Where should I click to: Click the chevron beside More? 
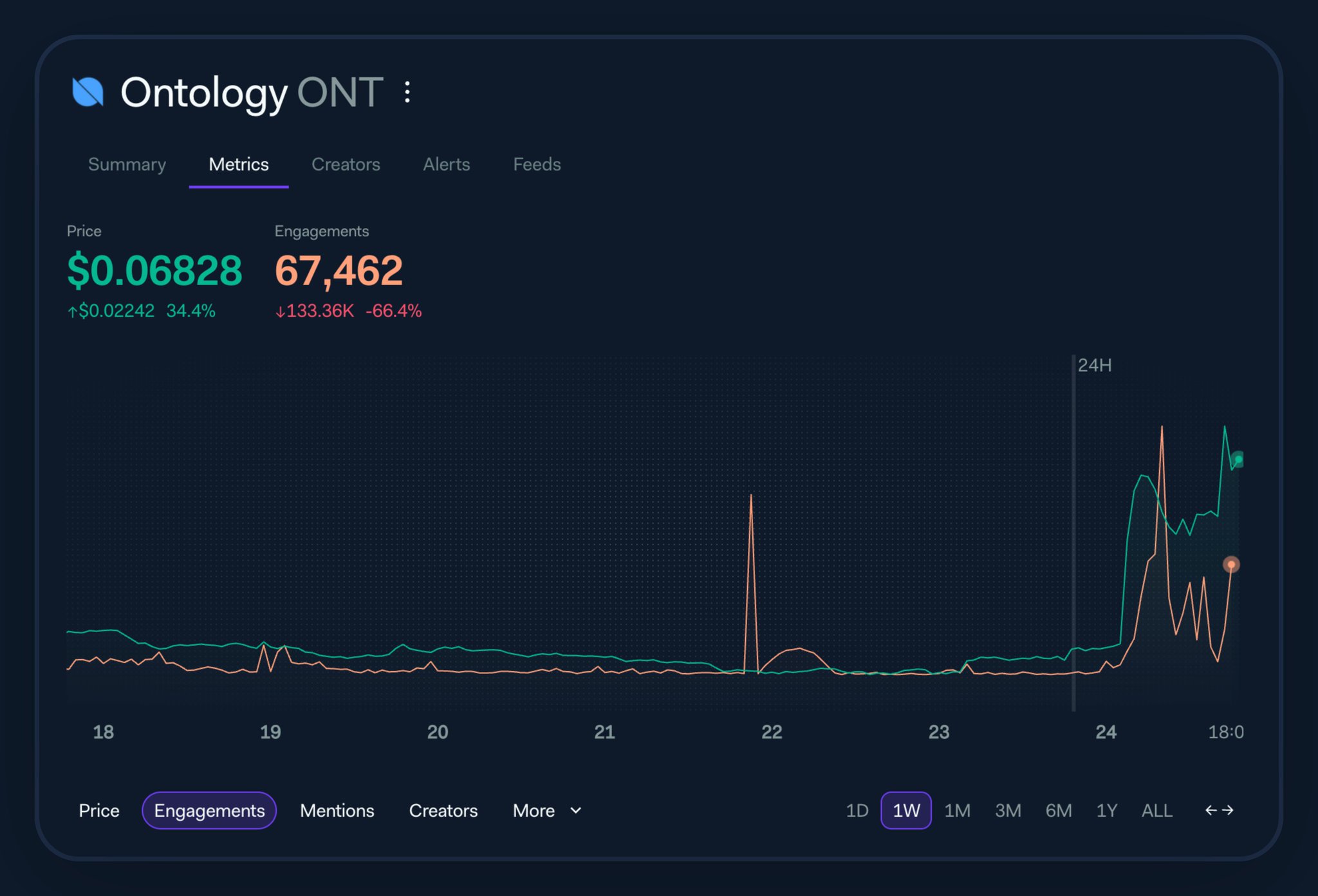(x=576, y=810)
